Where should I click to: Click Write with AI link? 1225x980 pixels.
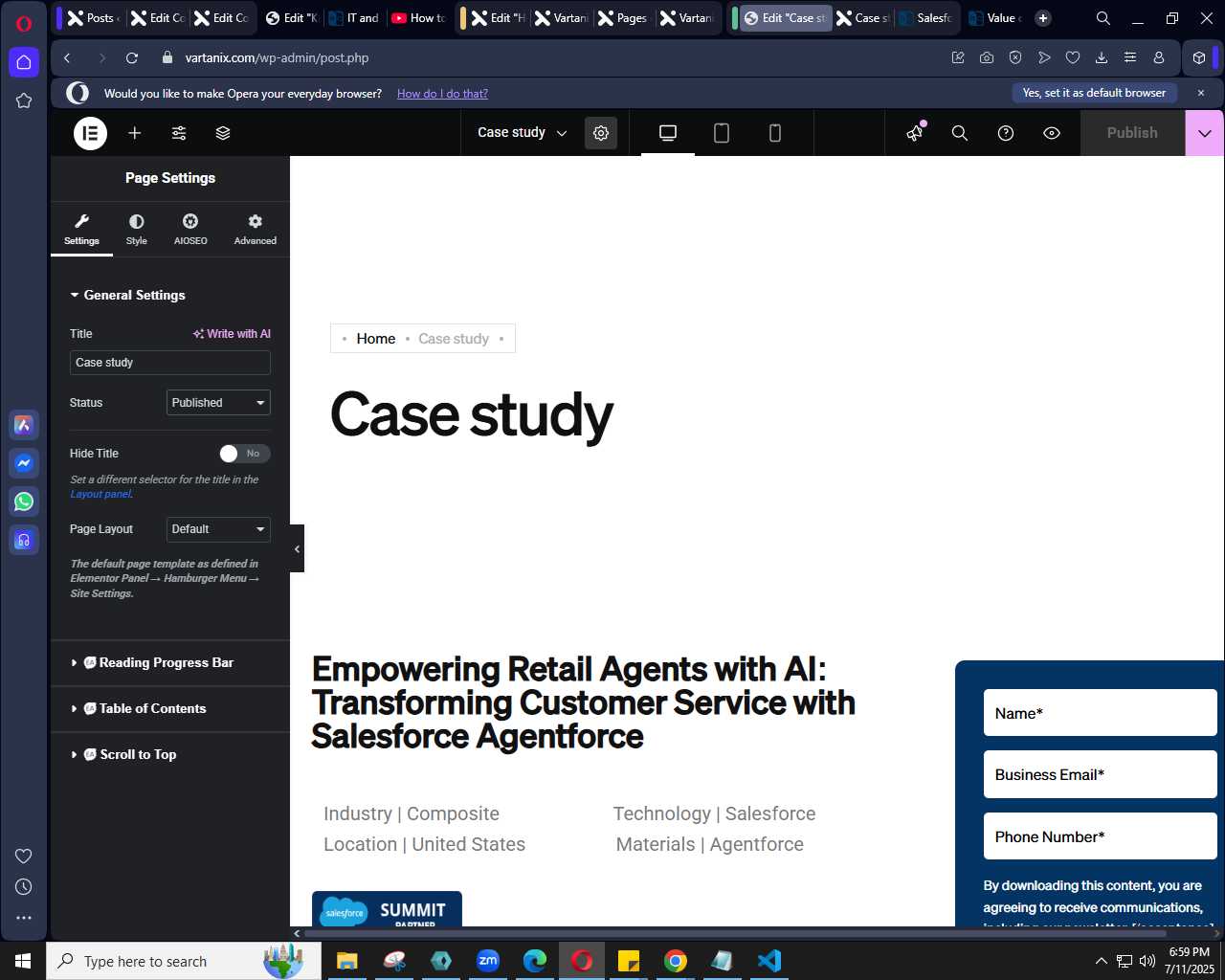pos(232,334)
